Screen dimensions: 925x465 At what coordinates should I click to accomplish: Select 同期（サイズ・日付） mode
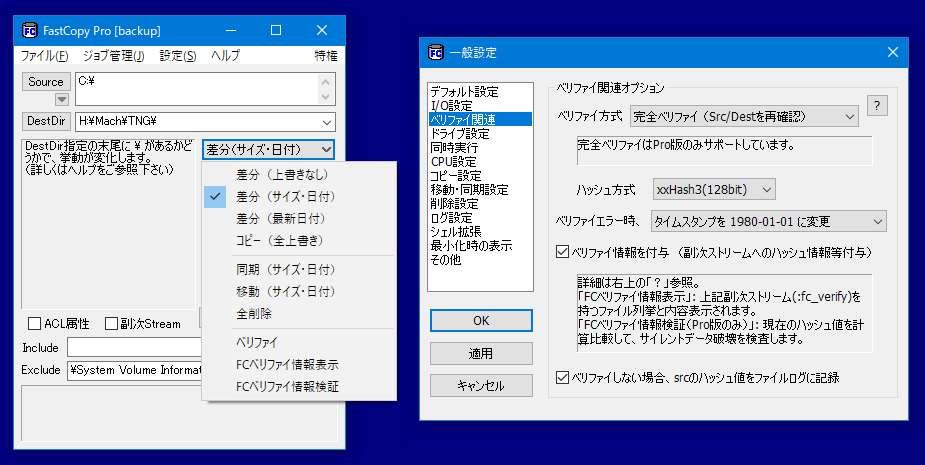click(299, 270)
